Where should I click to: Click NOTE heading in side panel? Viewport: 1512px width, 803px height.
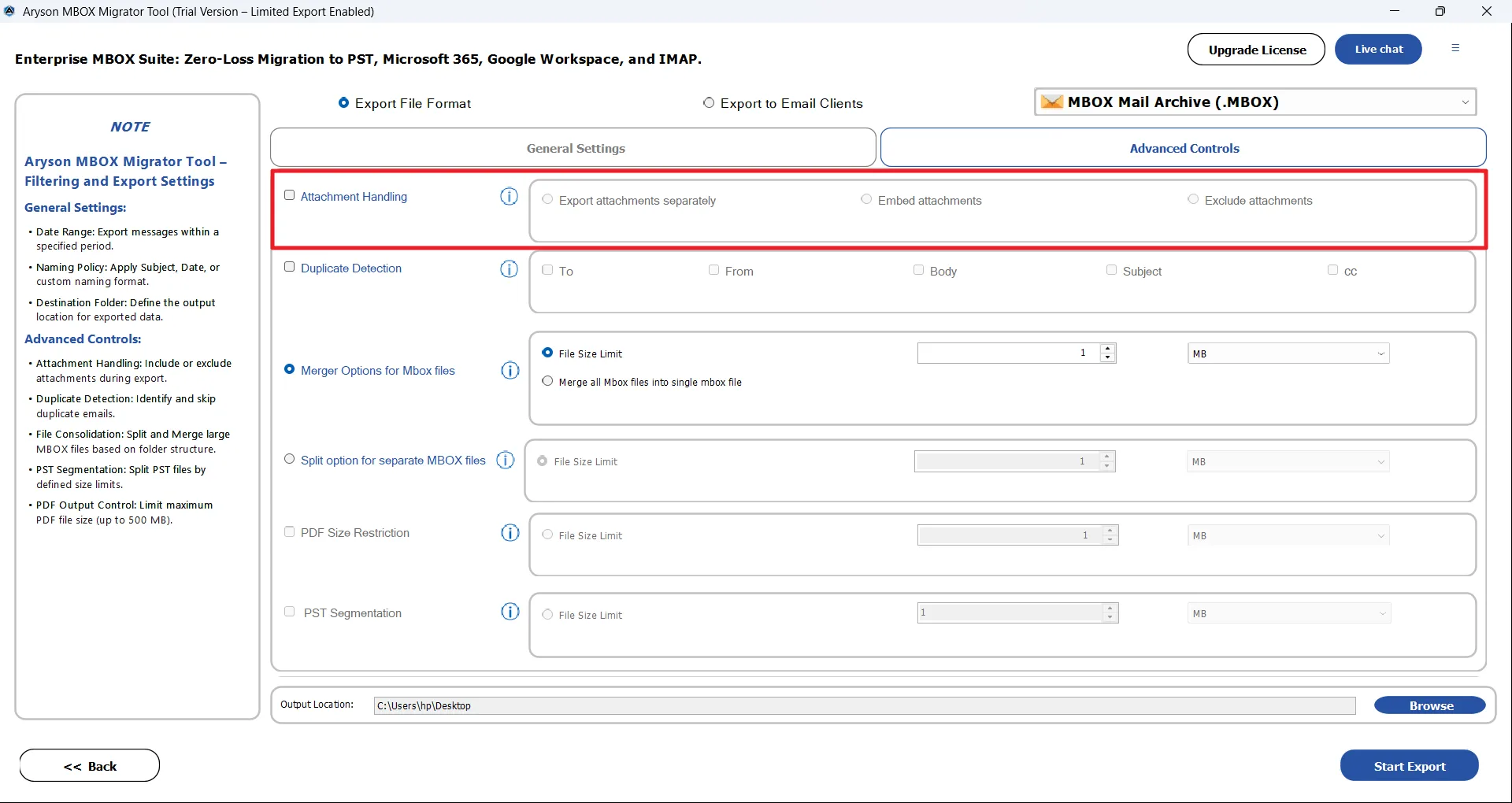(130, 127)
